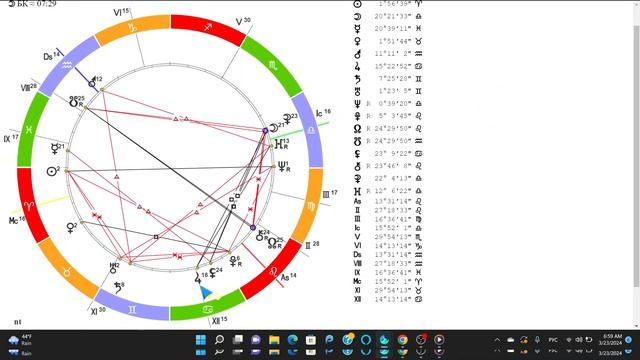Click the Sun glyph in the chart wheel
The width and height of the screenshot is (640, 360).
pos(51,171)
